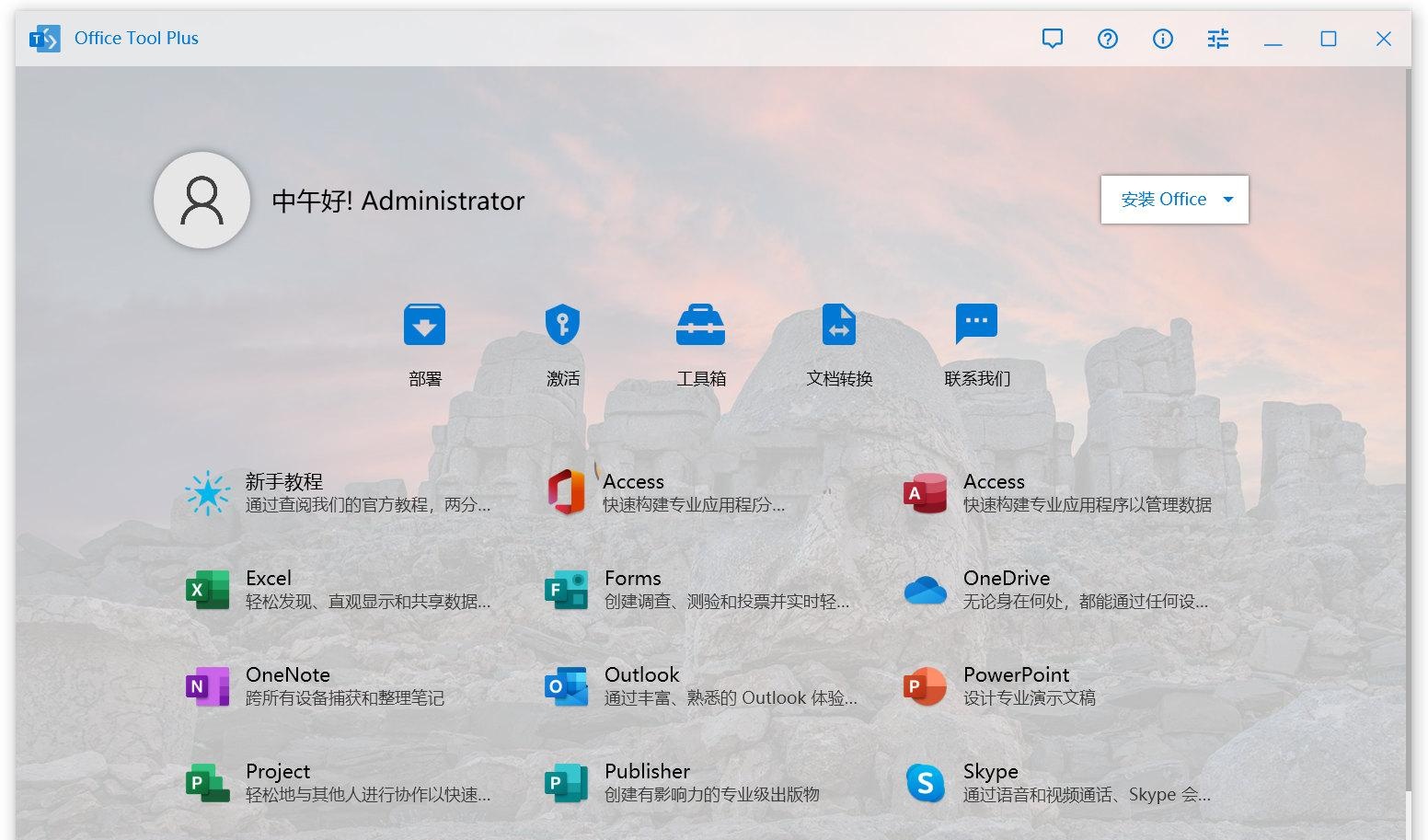The image size is (1428, 840).
Task: Click the Administrator avatar picture
Action: (202, 200)
